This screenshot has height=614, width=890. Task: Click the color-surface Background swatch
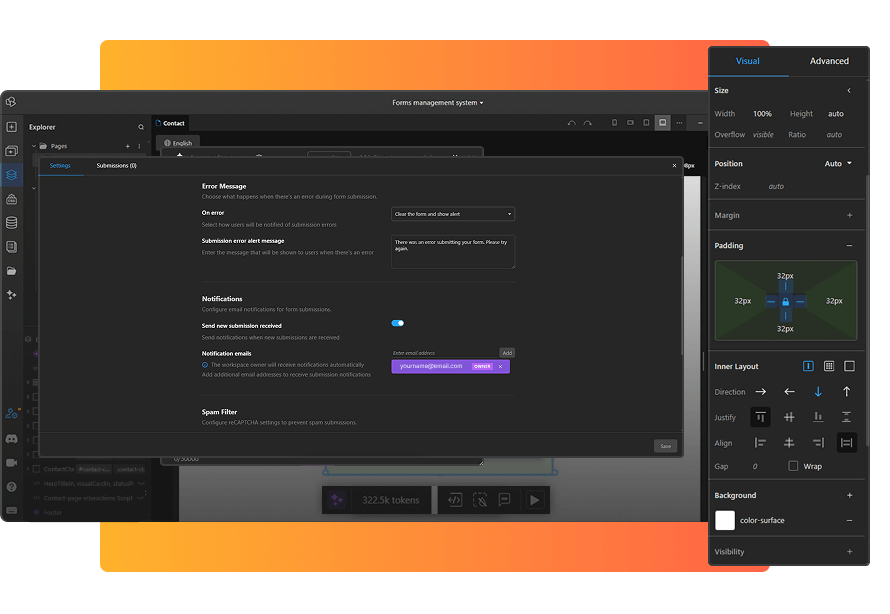[725, 520]
